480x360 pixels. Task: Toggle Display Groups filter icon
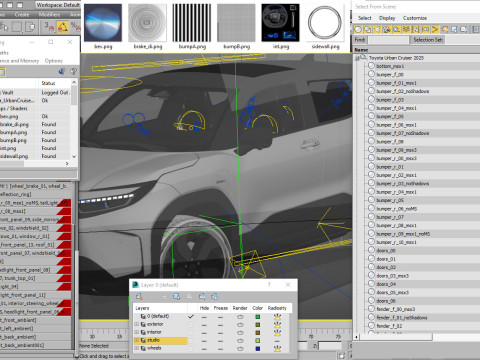tap(416, 29)
